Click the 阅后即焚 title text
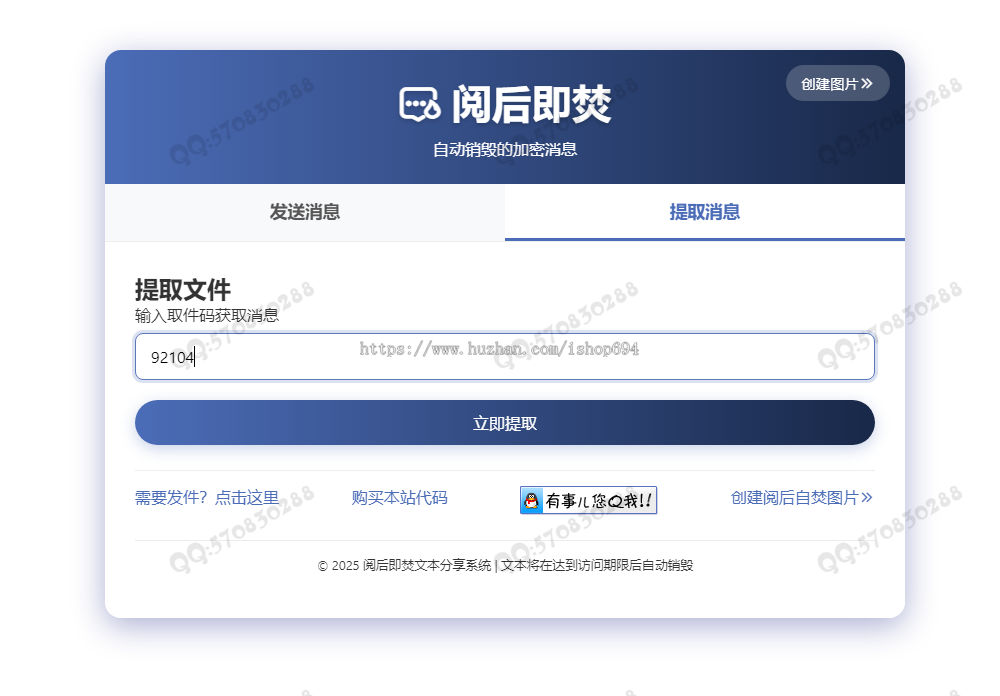This screenshot has height=696, width=1000. (x=531, y=105)
